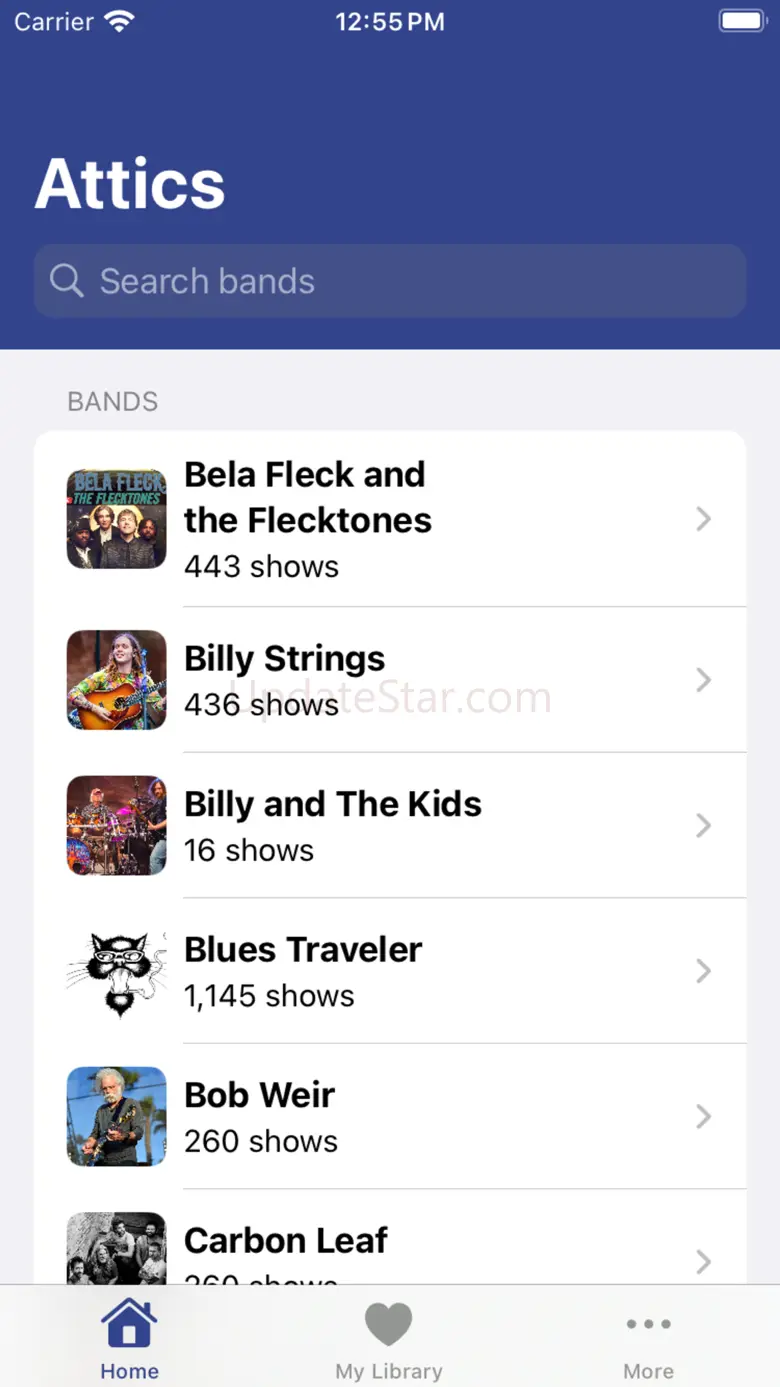Switch to the More tab

[x=648, y=1337]
